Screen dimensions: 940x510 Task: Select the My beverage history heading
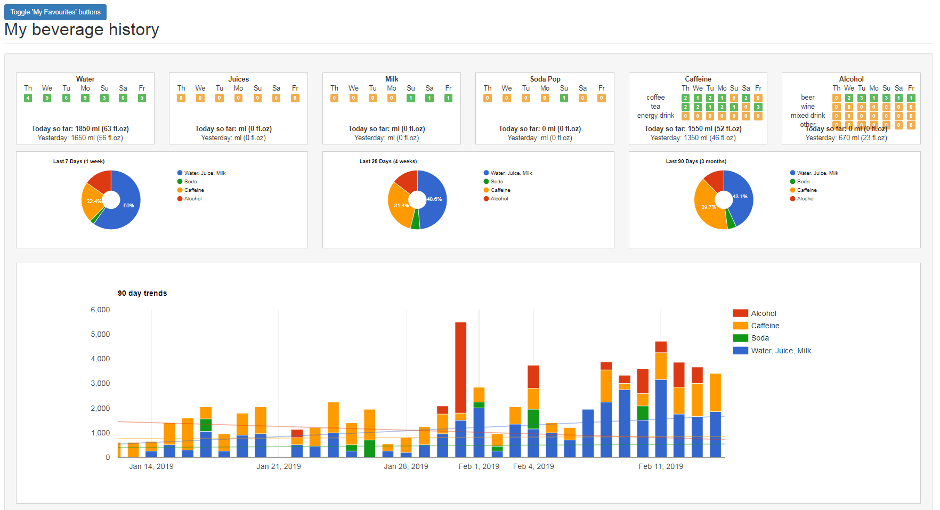click(82, 29)
